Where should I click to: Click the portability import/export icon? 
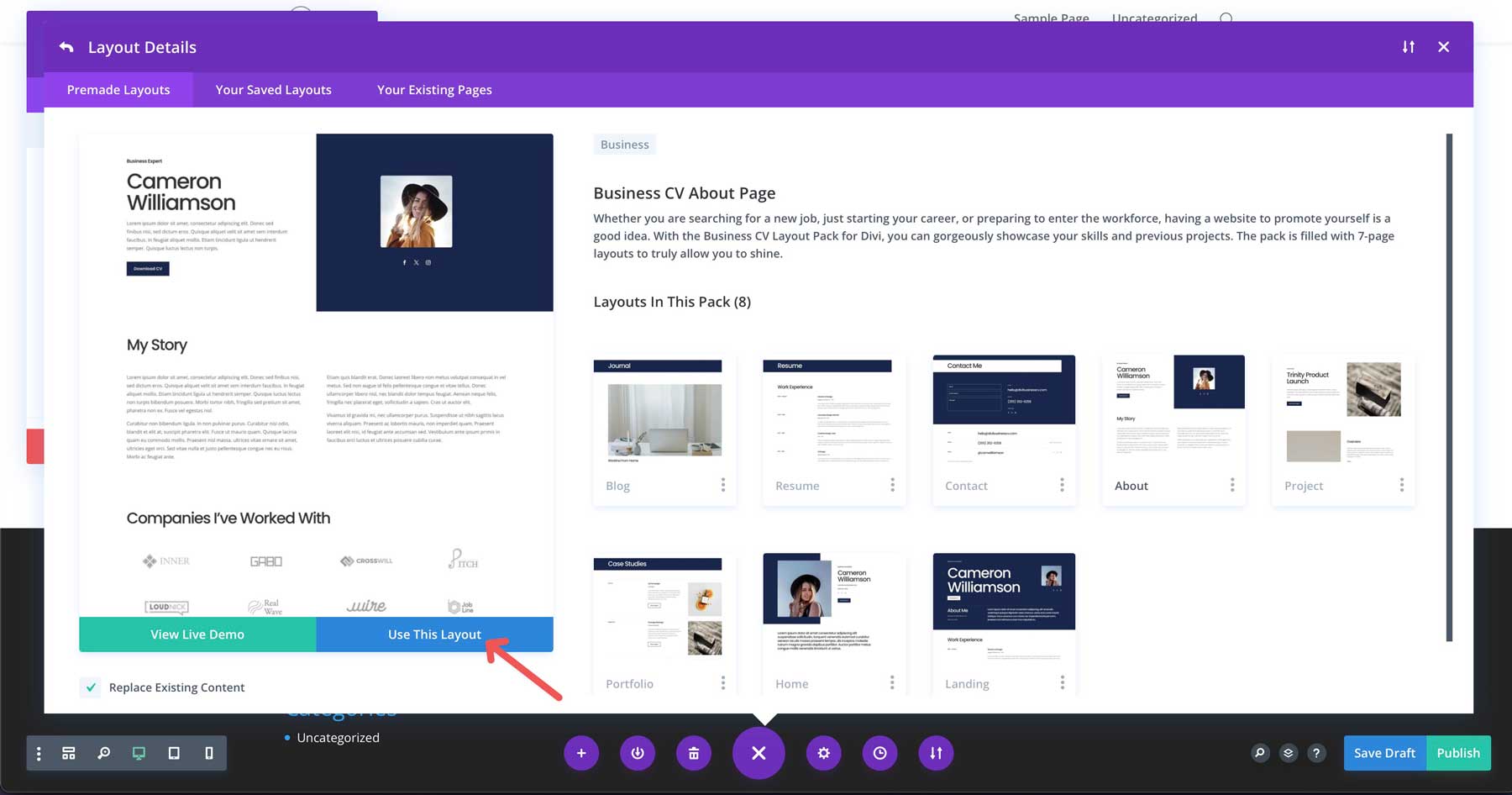pos(936,753)
